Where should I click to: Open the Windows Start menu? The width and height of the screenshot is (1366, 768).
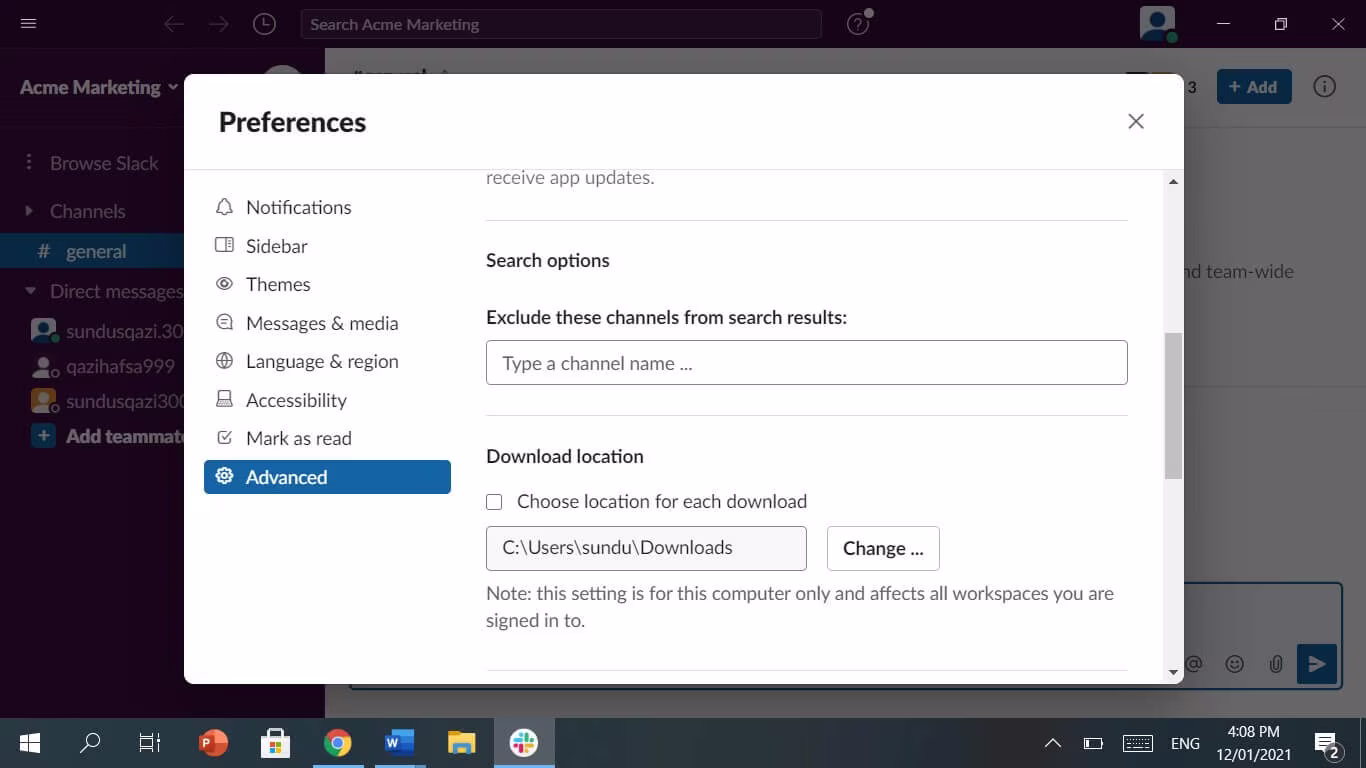[30, 742]
